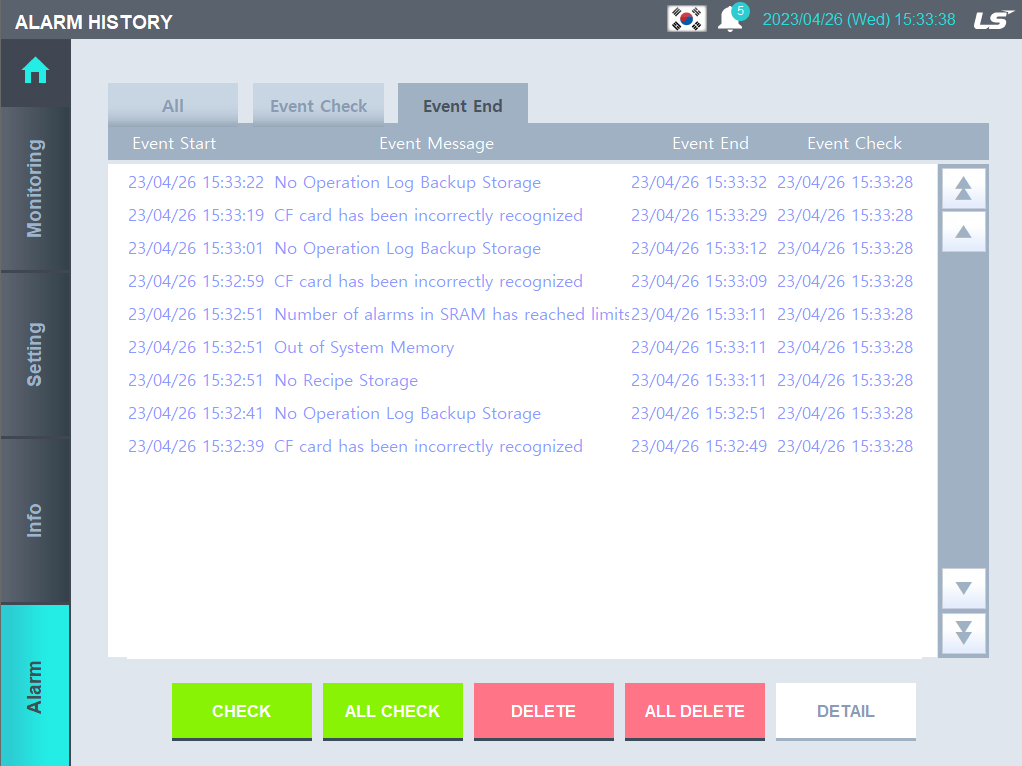1022x766 pixels.
Task: Click the event end time 15:33:32
Action: [699, 183]
